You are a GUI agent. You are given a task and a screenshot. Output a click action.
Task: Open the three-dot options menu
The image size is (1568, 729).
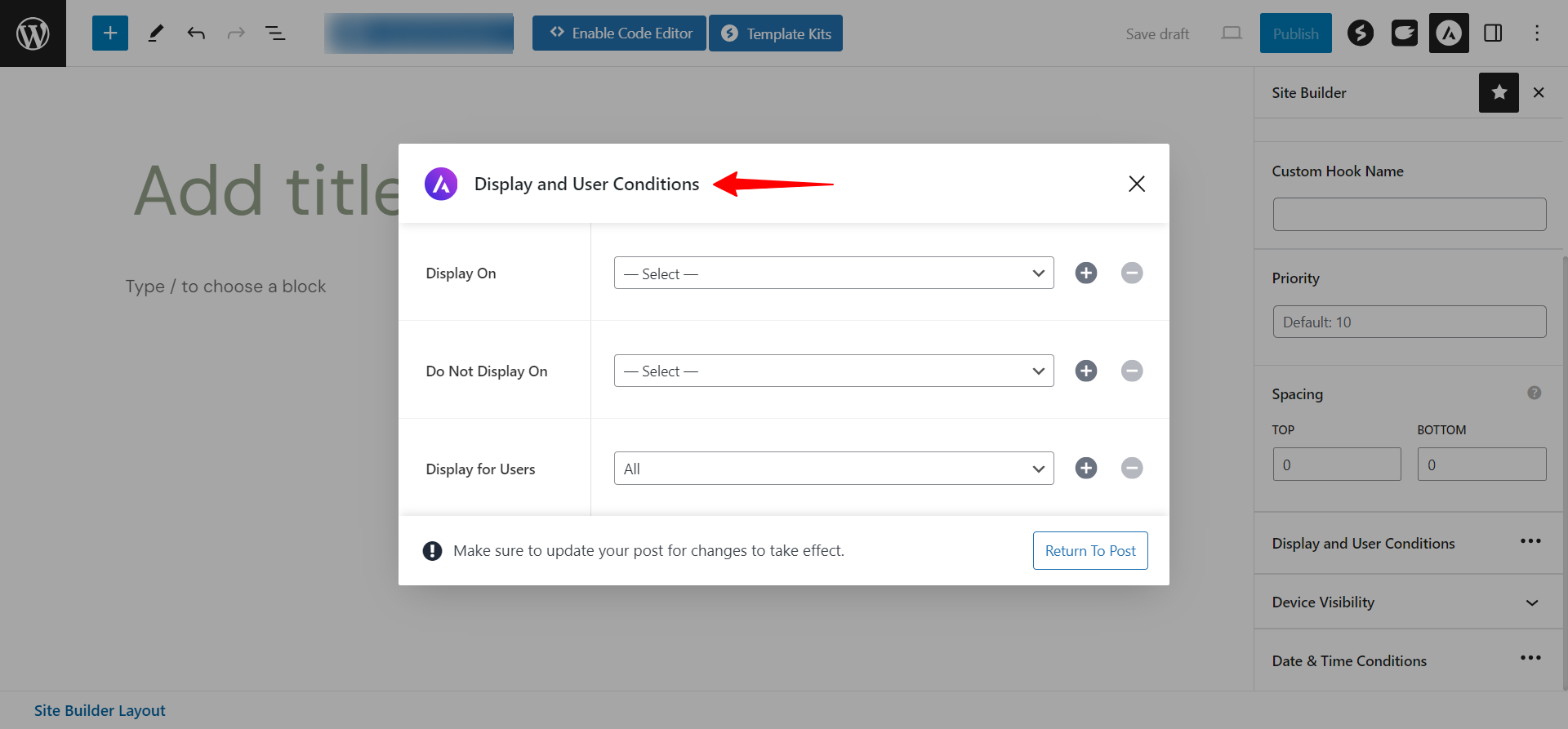pyautogui.click(x=1537, y=33)
